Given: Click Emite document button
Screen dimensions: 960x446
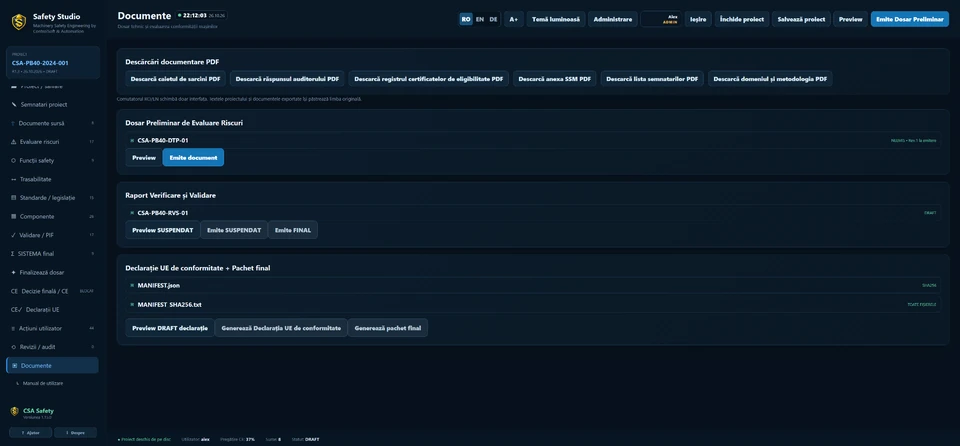Looking at the screenshot, I should click(x=193, y=157).
